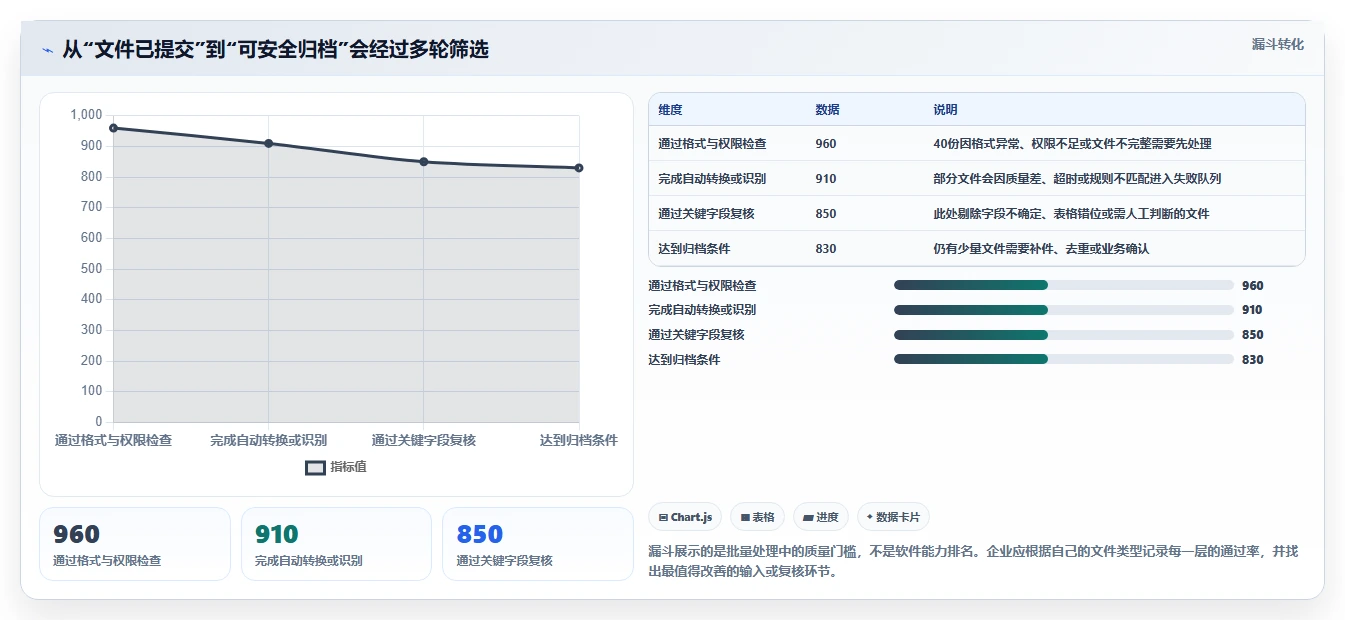Click progress bar for 达到归档条件
The height and width of the screenshot is (620, 1345).
(1064, 359)
